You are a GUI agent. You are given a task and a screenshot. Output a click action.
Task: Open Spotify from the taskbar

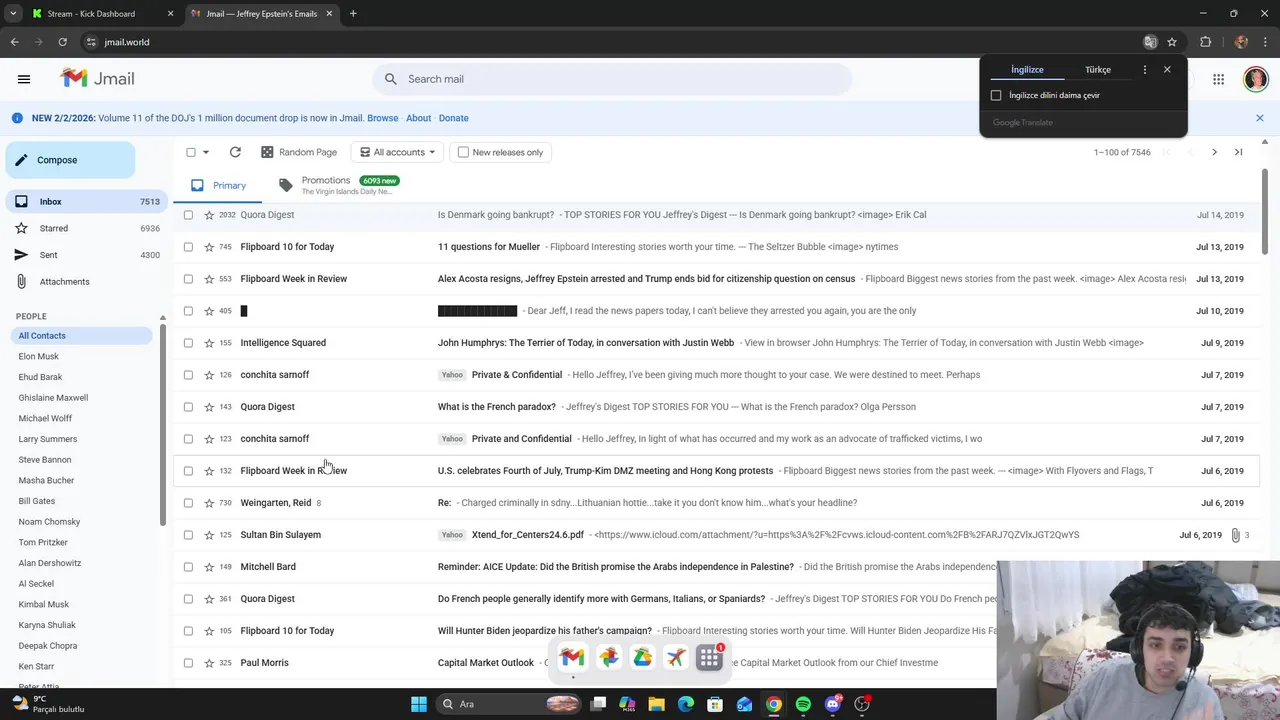tap(803, 704)
